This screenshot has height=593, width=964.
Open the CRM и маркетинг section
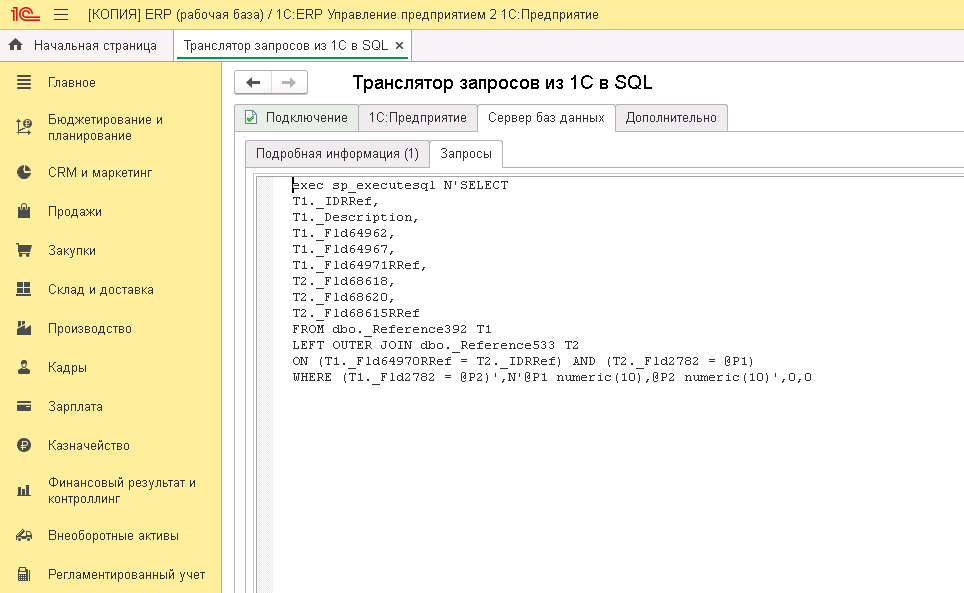point(100,173)
